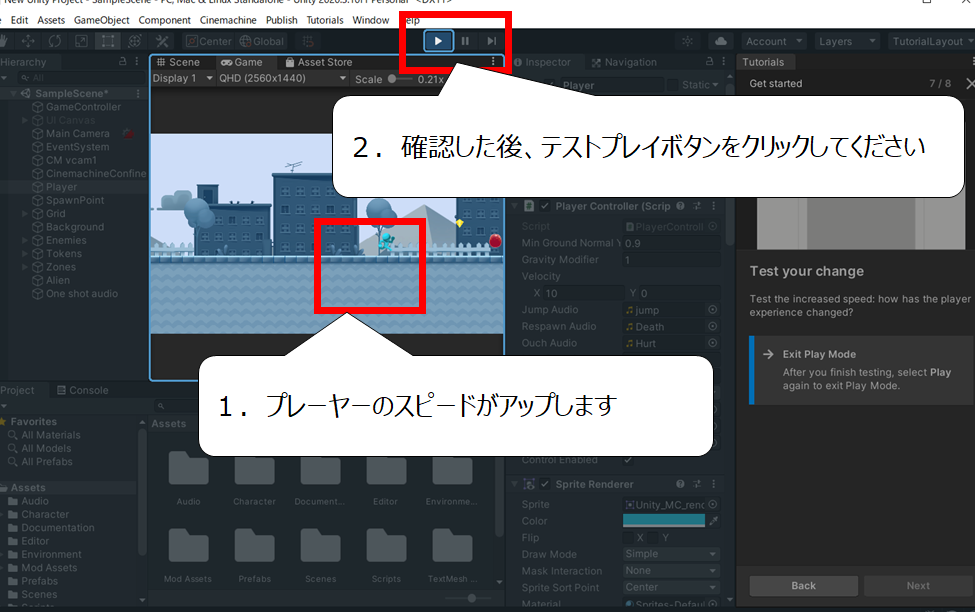The width and height of the screenshot is (975, 612).
Task: Switch to the Asset Store tab
Action: [x=319, y=62]
